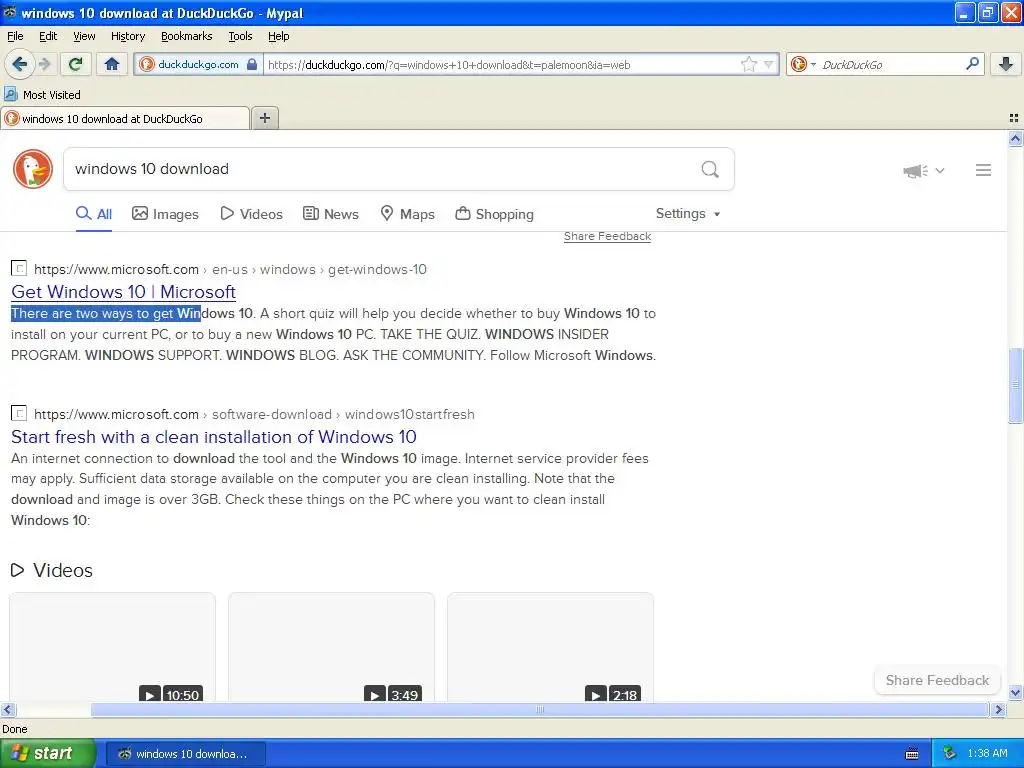Open the Downloads arrow button
Viewport: 1024px width, 768px height.
1006,64
